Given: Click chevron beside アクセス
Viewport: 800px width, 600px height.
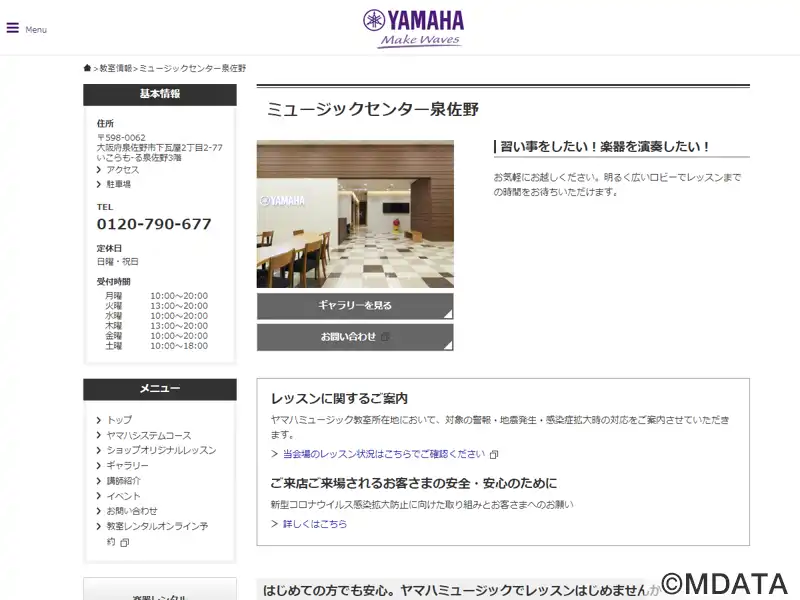Looking at the screenshot, I should pyautogui.click(x=98, y=170).
